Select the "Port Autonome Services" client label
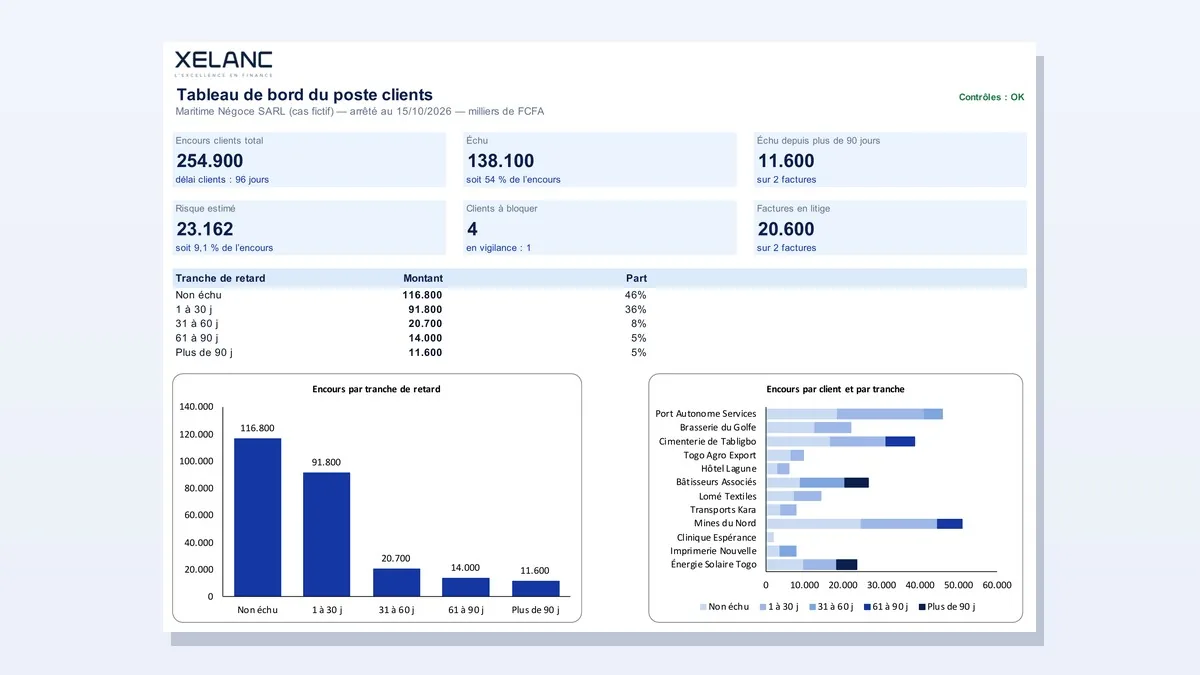The width and height of the screenshot is (1200, 675). (706, 414)
